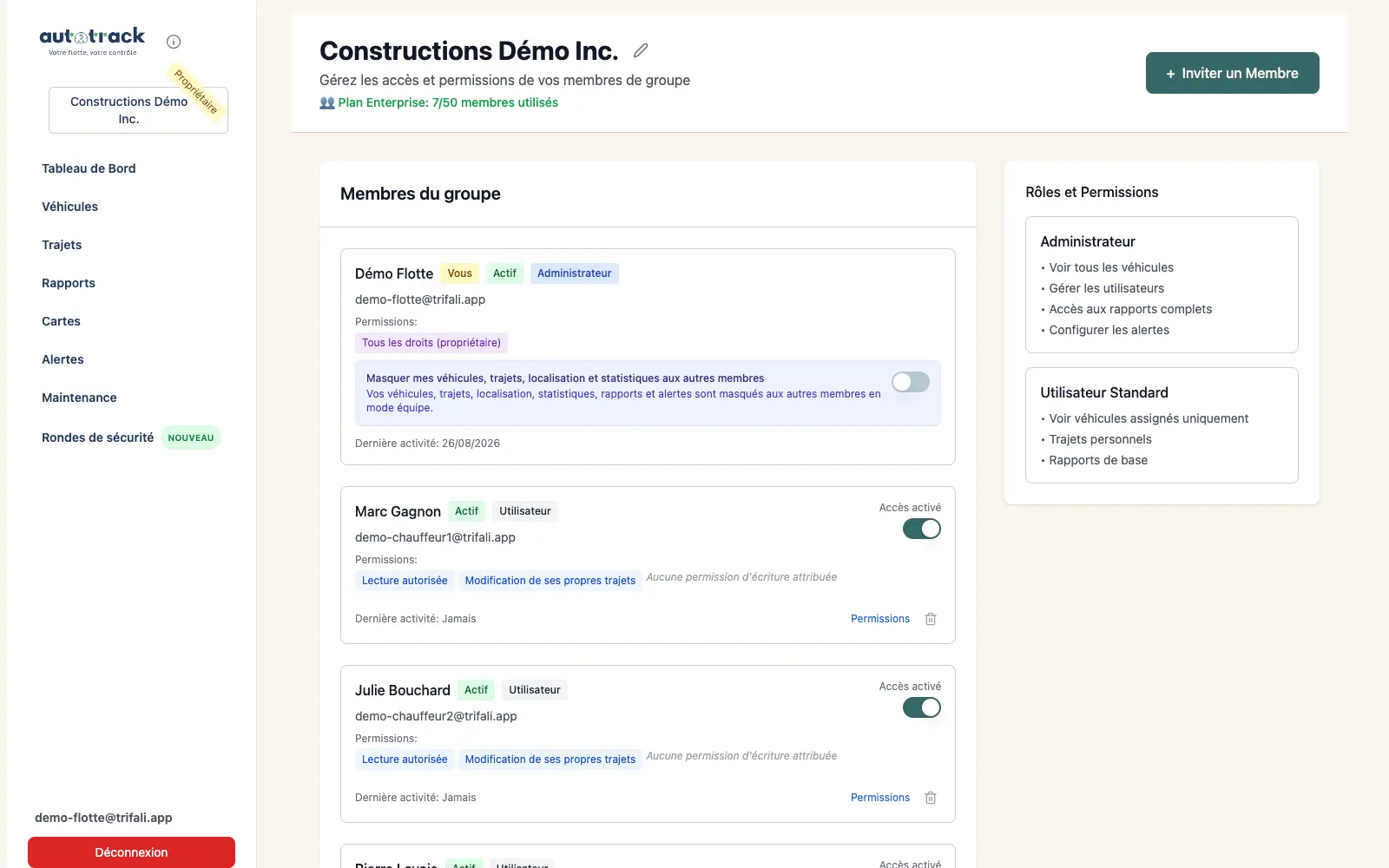Click sidebar account email demo-flotte@trifali.app
Screen dimensions: 1389x868
click(103, 818)
